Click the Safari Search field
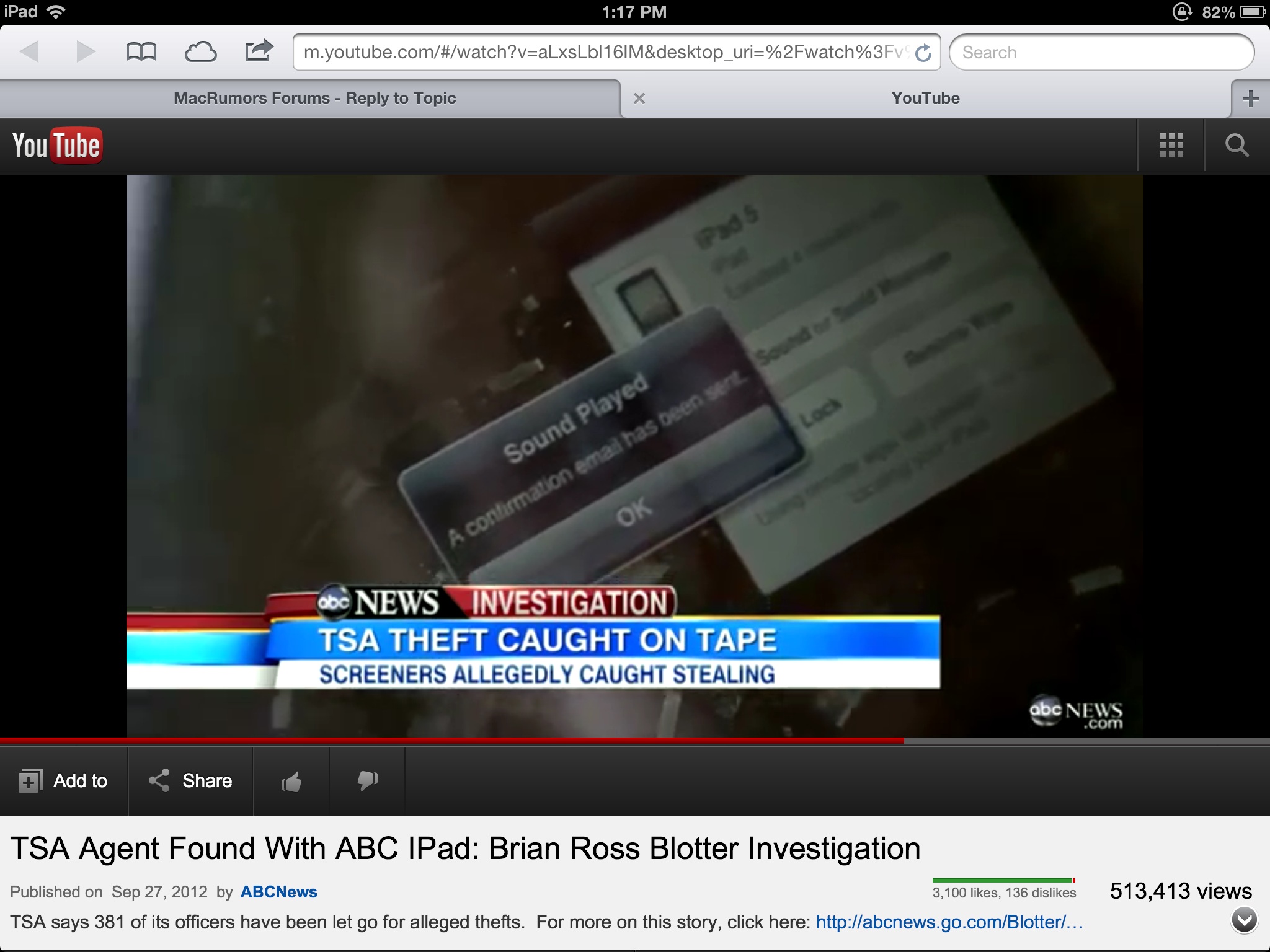This screenshot has width=1270, height=952. [x=1101, y=52]
